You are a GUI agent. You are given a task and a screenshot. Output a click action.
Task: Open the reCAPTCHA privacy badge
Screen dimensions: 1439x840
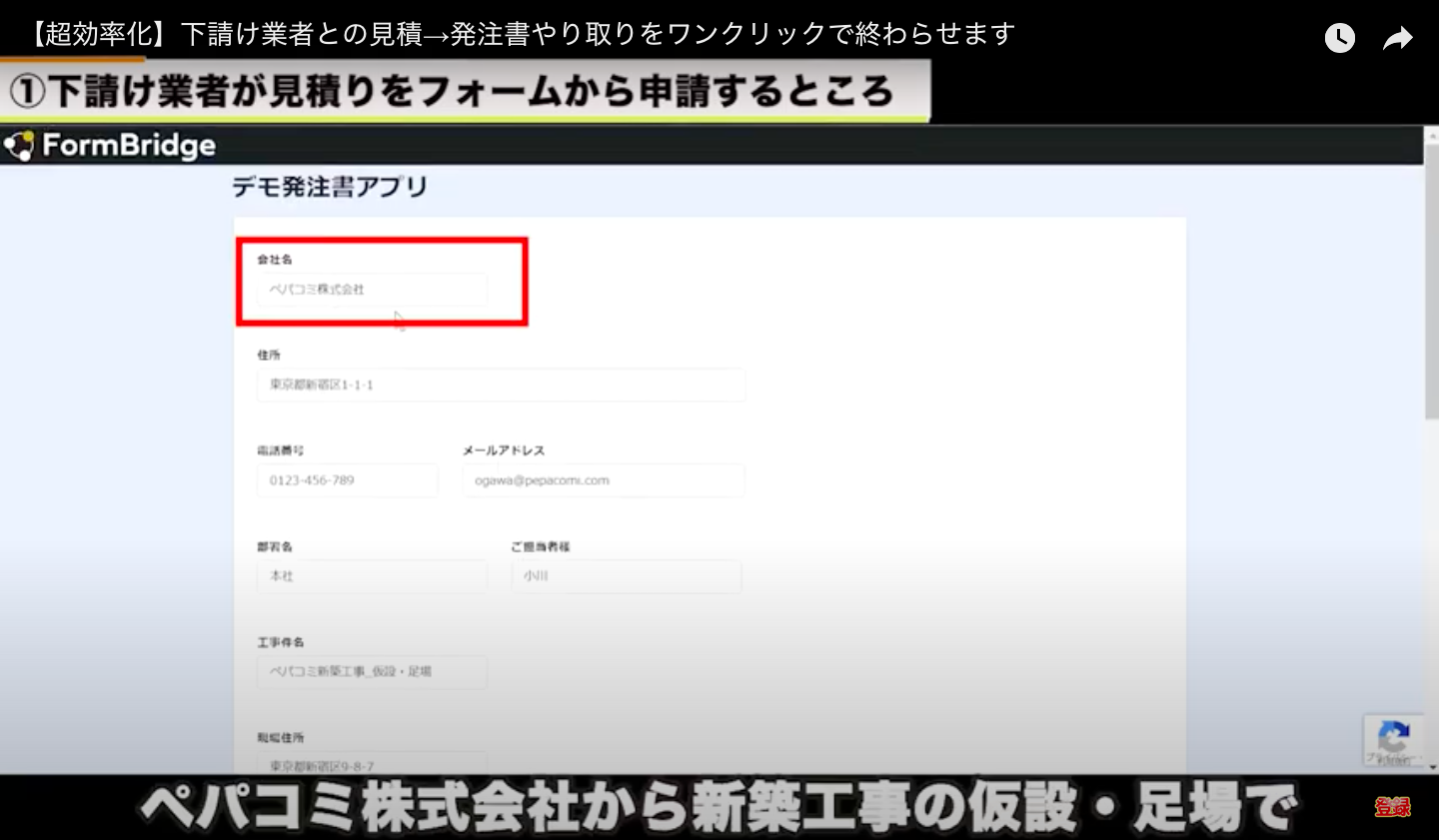(x=1394, y=739)
